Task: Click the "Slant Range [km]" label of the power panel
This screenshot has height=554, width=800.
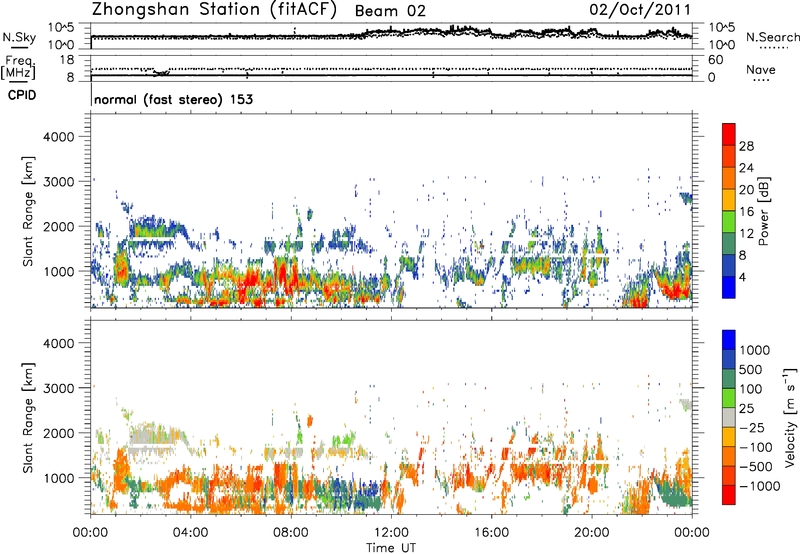Action: coord(28,211)
